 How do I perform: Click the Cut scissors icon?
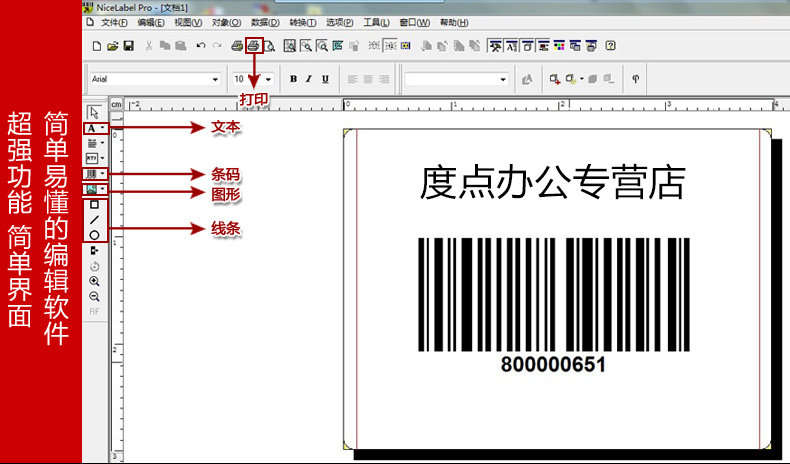149,46
